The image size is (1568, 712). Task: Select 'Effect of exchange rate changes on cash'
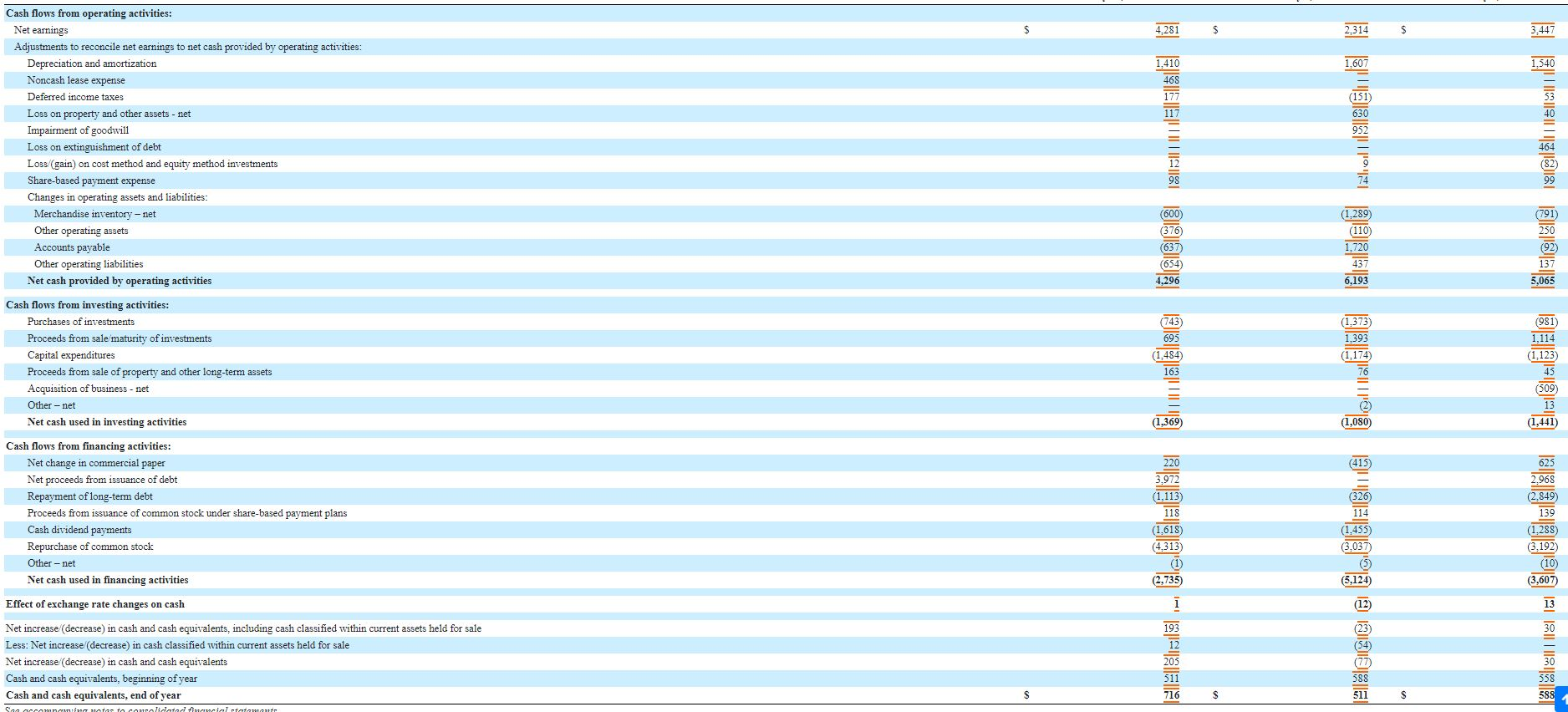click(95, 604)
